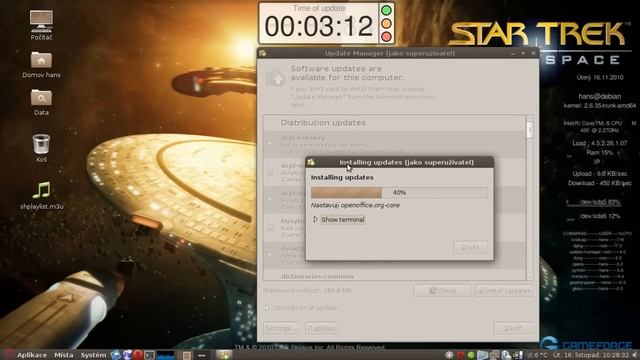Click the volume speaker icon on the panel
Viewport: 640px width, 360px height.
635,355
